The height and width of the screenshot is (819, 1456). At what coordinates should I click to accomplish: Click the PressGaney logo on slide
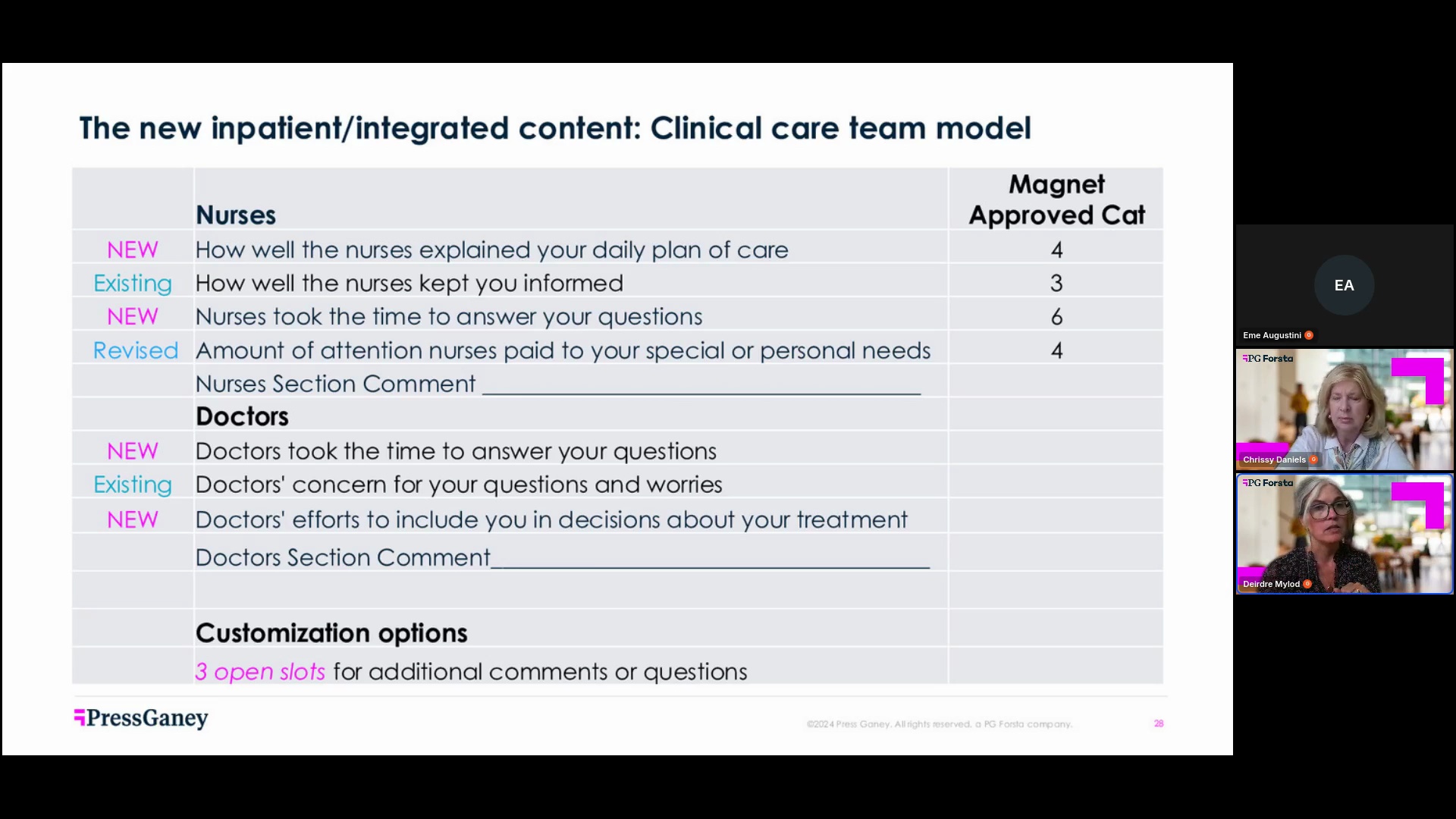pos(141,718)
